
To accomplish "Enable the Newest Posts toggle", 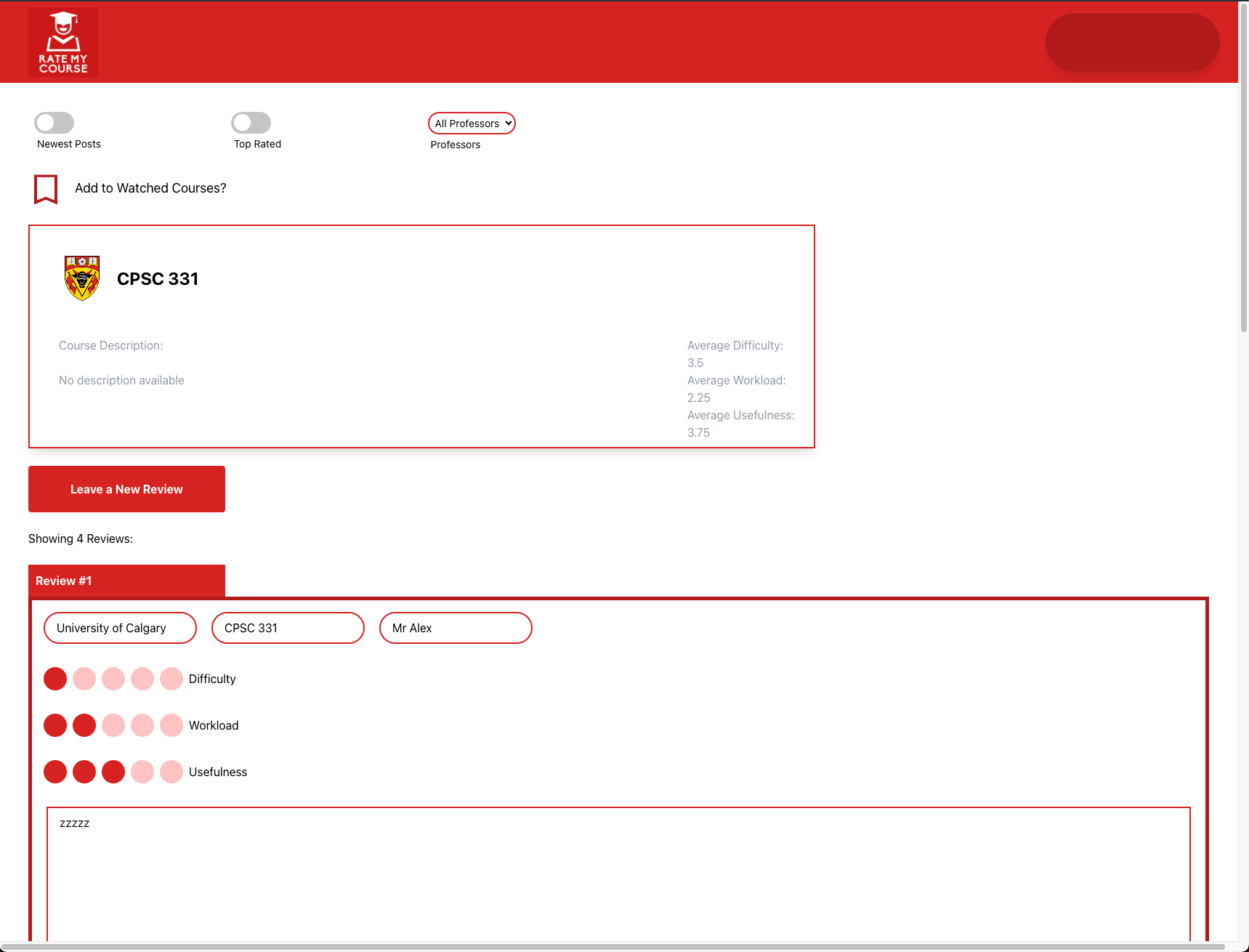I will pos(54,123).
